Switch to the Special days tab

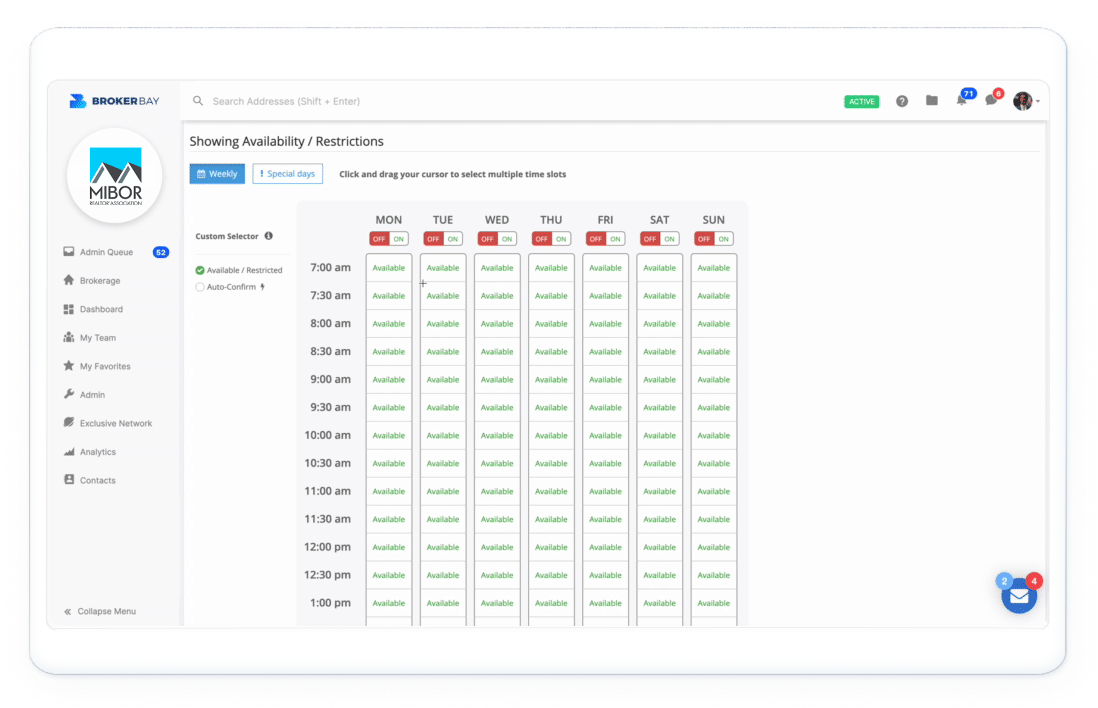pyautogui.click(x=287, y=174)
